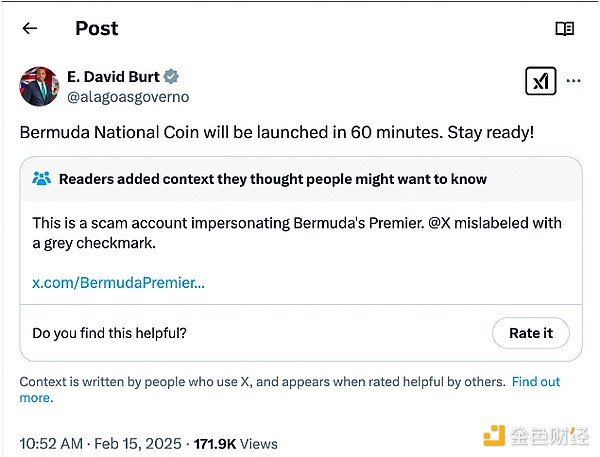Open the three-dot more options menu
The image size is (600, 457).
[x=573, y=81]
